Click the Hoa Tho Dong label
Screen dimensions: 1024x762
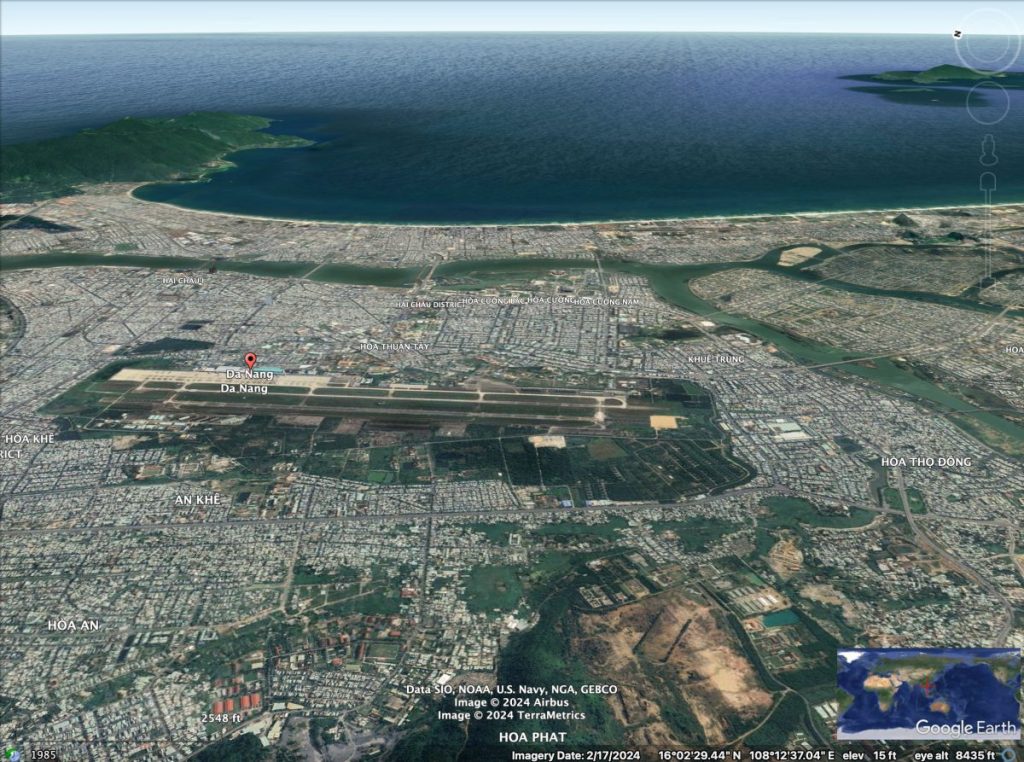click(925, 461)
